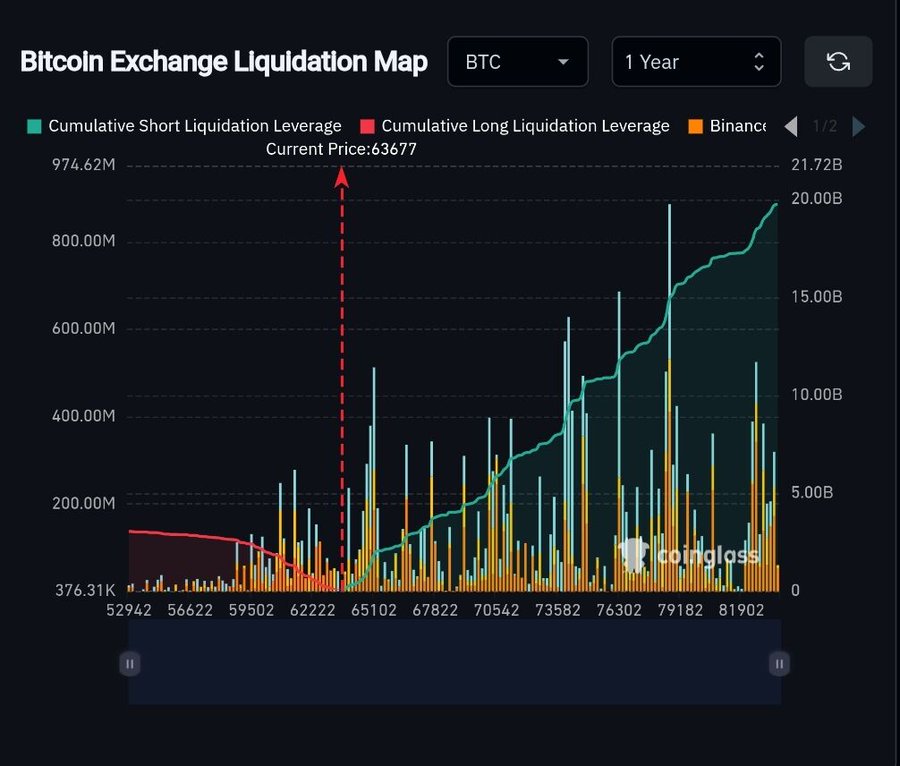
Task: Click the Bitcoin Exchange Liquidation Map title
Action: (x=224, y=61)
